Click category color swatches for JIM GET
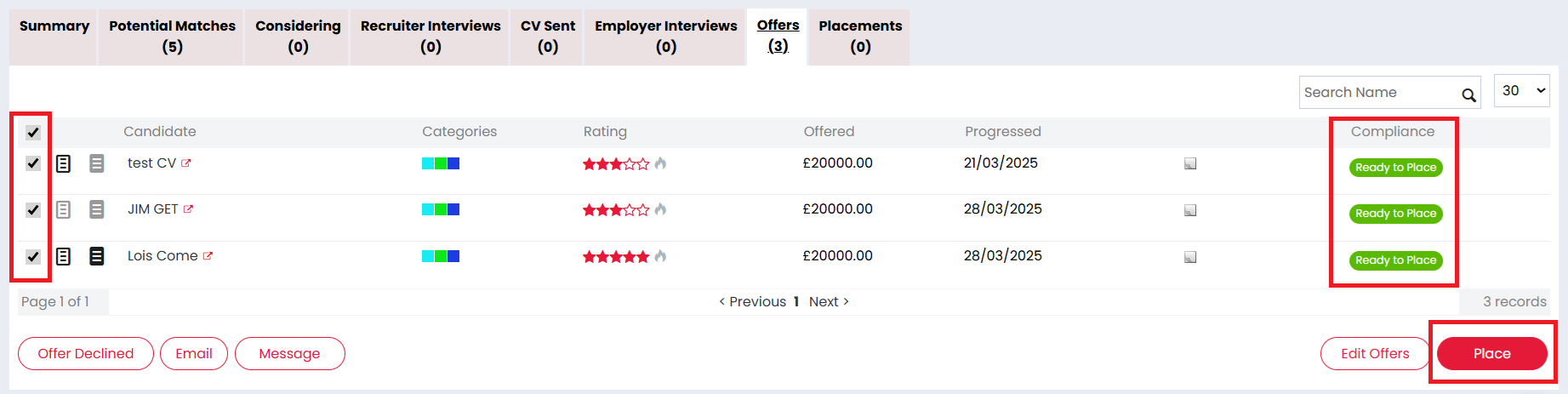Viewport: 1568px width, 394px height. (x=441, y=209)
